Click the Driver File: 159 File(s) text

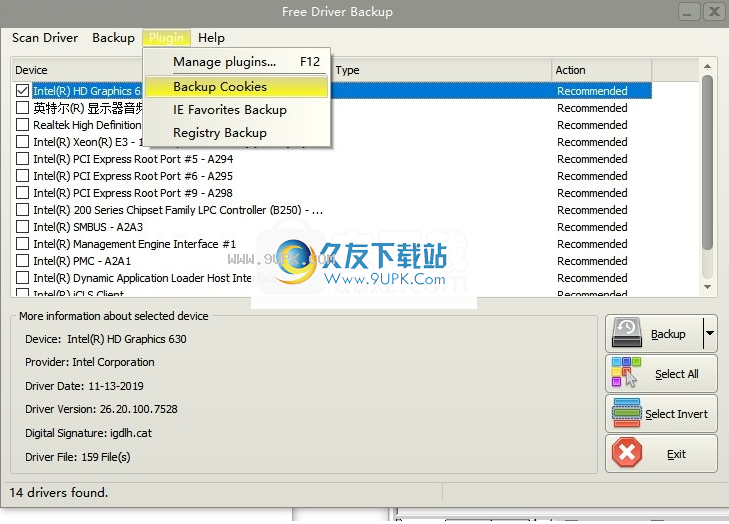click(78, 457)
